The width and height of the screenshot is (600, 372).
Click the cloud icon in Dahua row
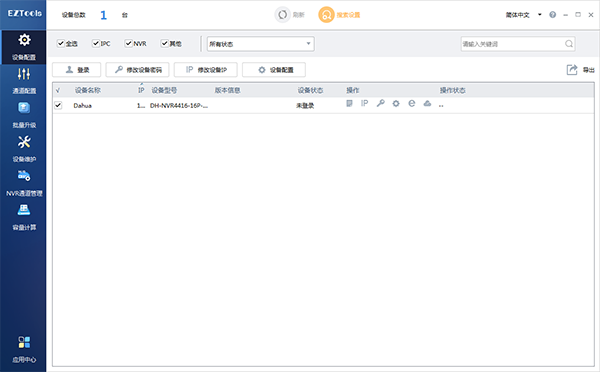pos(427,103)
